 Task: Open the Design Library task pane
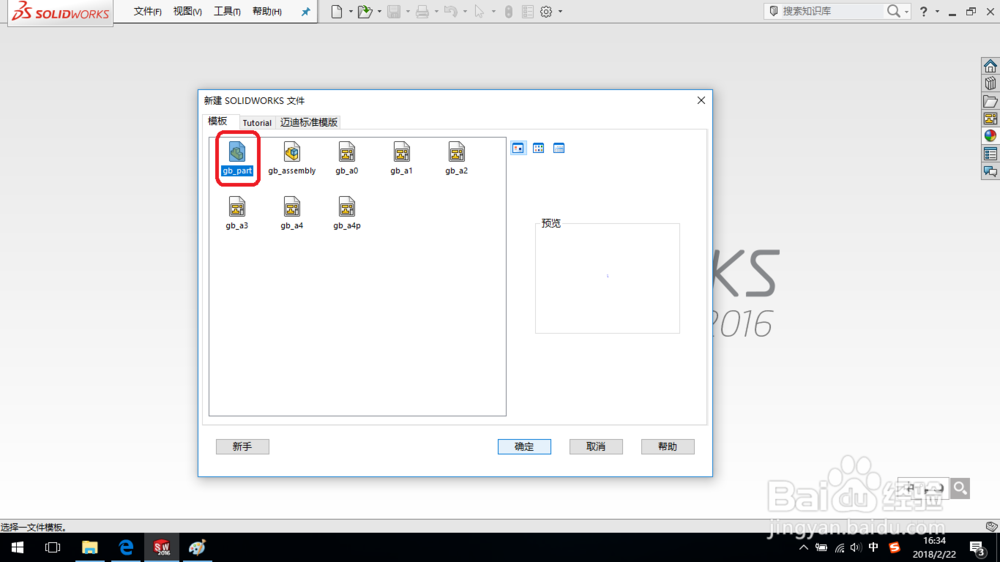point(990,84)
